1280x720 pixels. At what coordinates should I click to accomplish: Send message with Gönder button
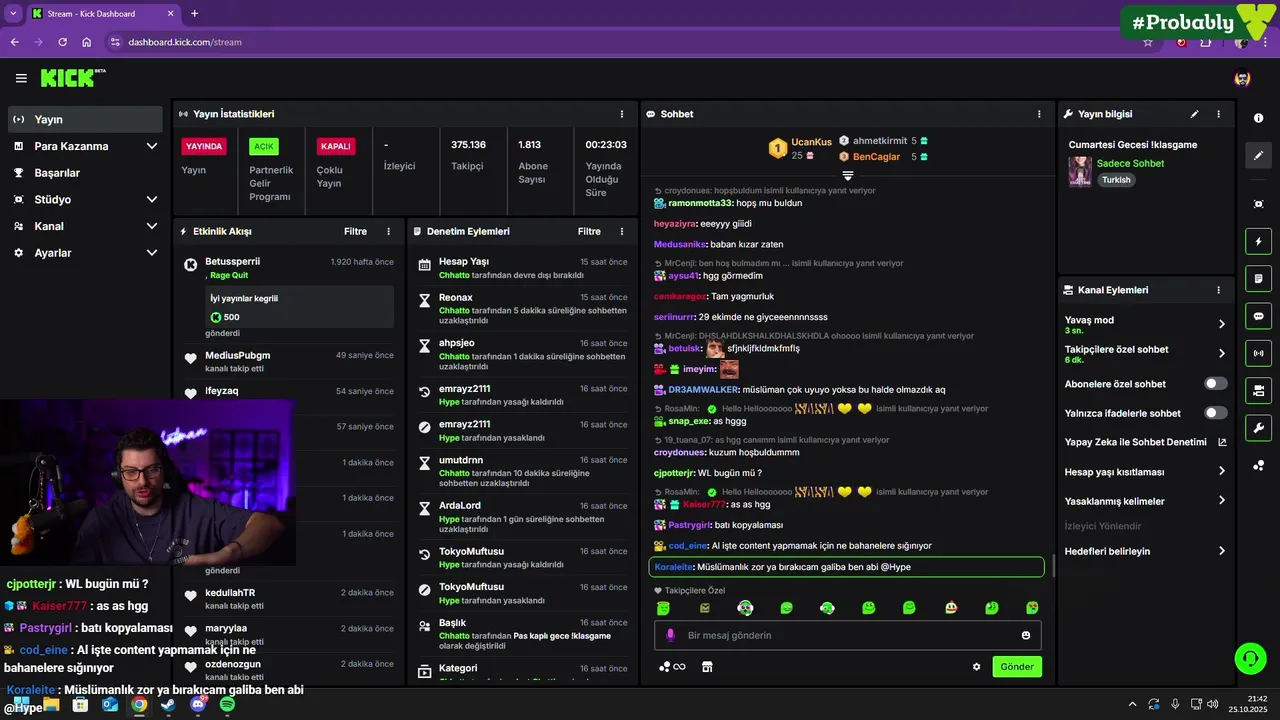[1017, 667]
